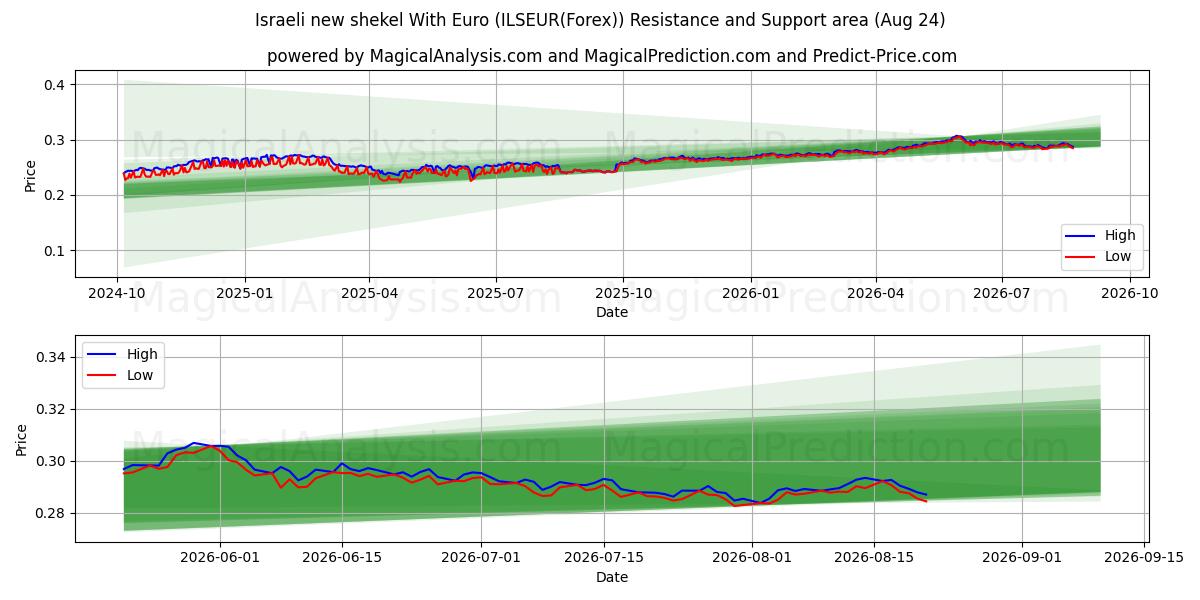Click the '2025-04' date label on top chart

coord(369,294)
